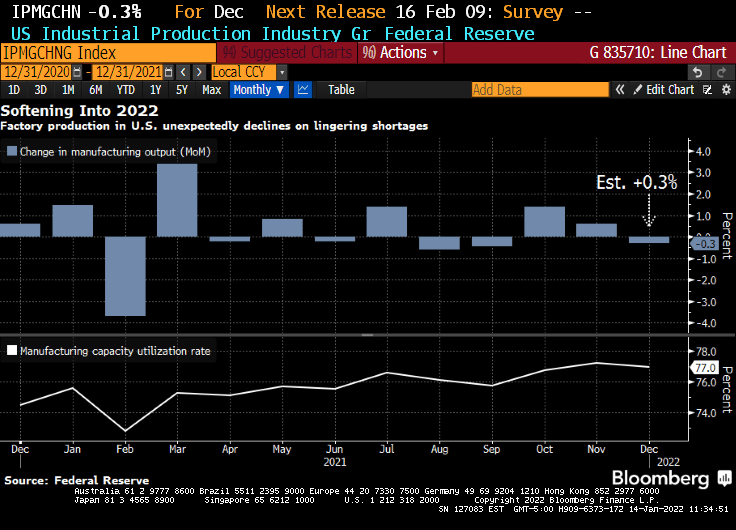The width and height of the screenshot is (736, 530).
Task: Click the IPMGCHNG Index ticker field
Action: tap(106, 52)
